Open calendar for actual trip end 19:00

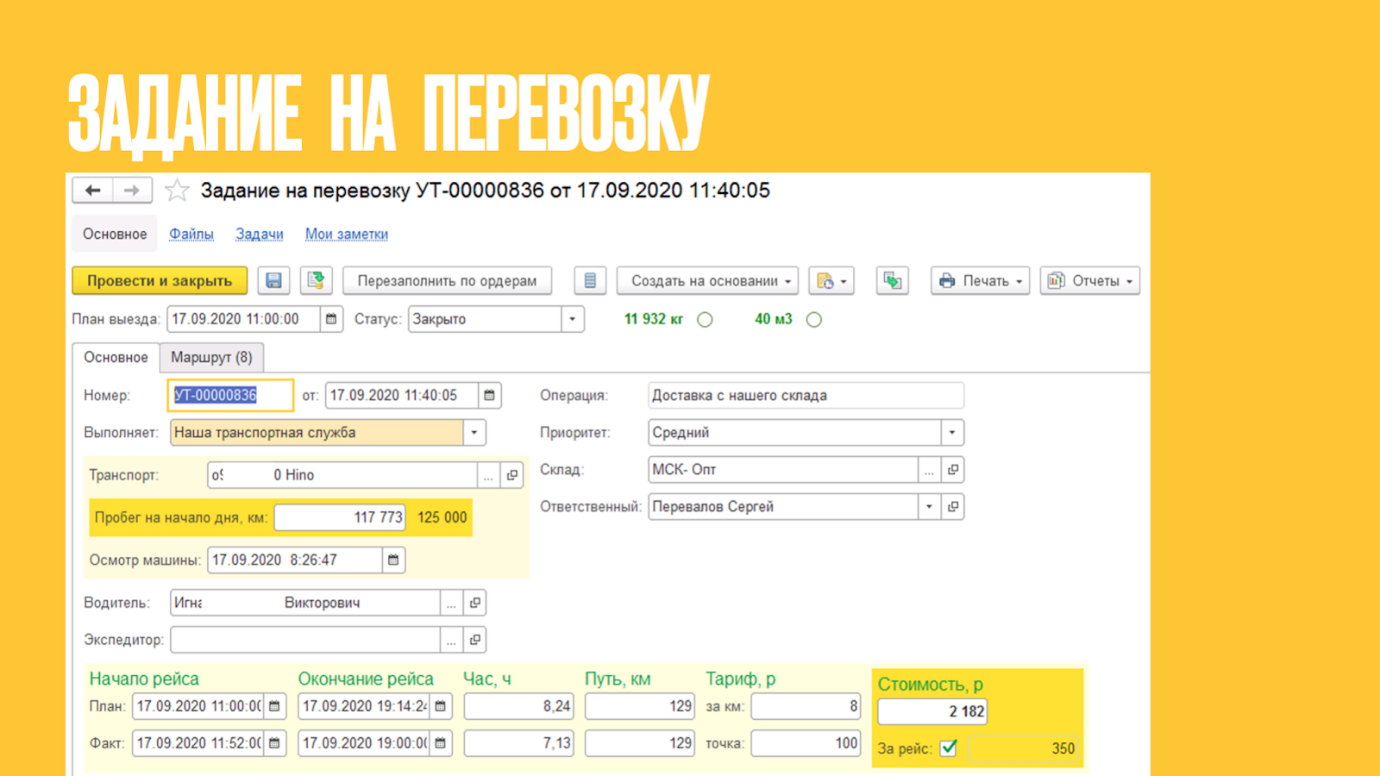pyautogui.click(x=441, y=743)
